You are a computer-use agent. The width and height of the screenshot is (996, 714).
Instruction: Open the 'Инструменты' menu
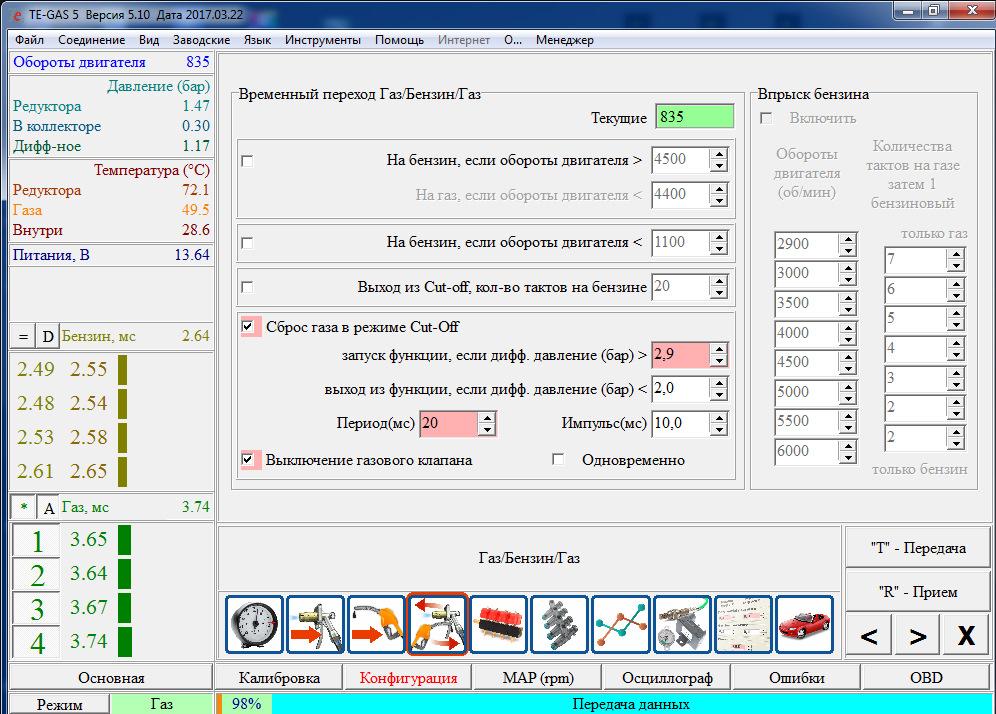[322, 40]
